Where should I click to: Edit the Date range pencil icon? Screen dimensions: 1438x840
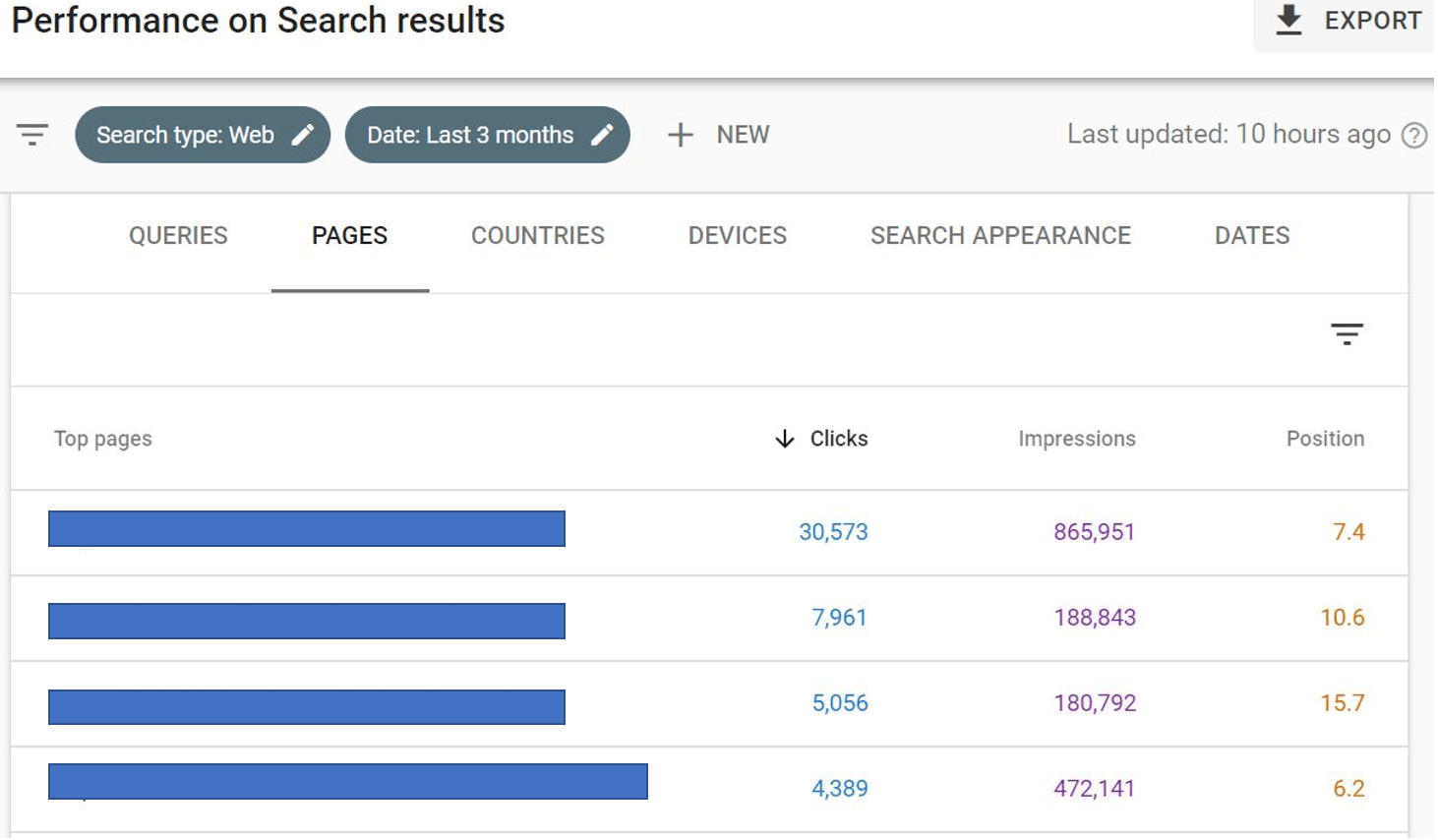click(604, 134)
